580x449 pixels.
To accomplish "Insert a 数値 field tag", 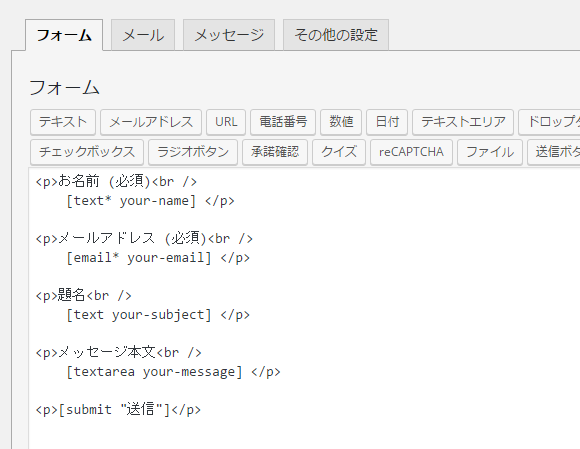I will click(341, 122).
